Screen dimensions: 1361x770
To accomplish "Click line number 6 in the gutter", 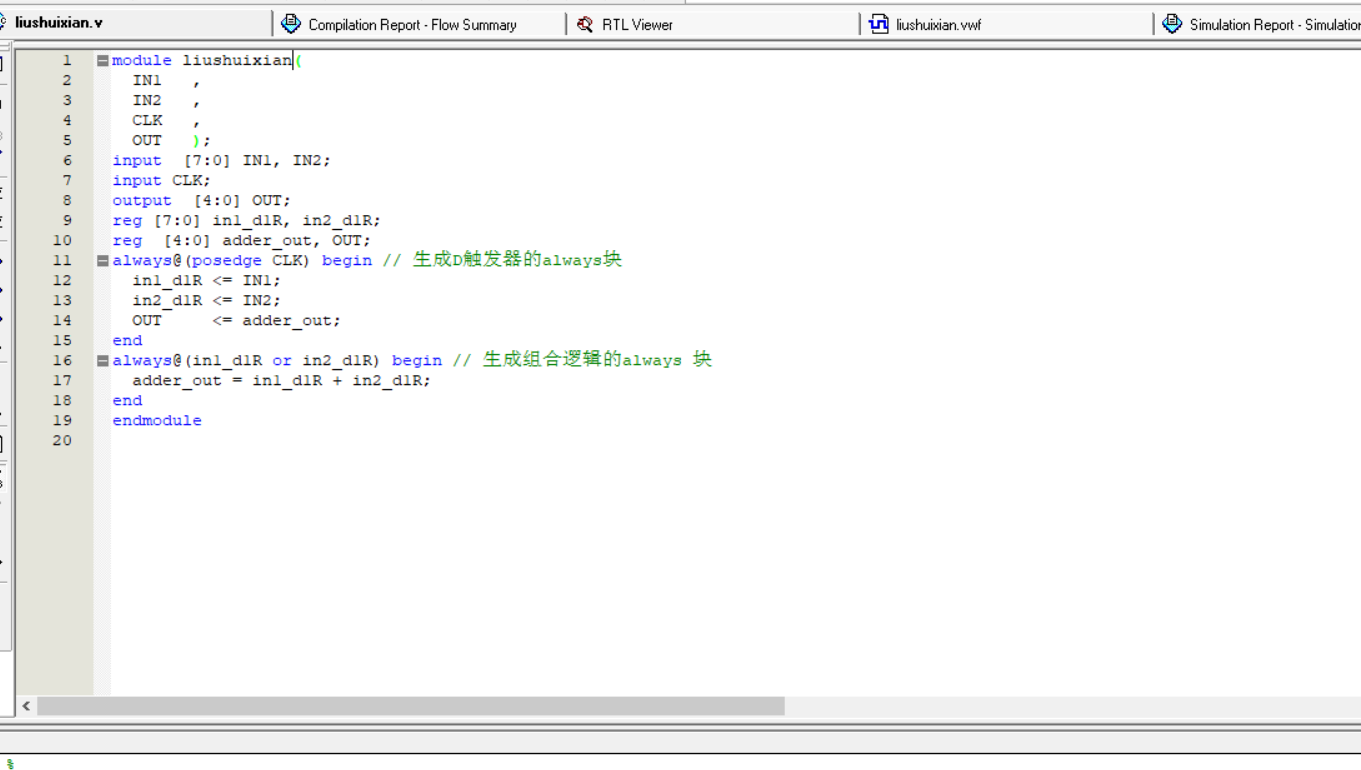I will tap(67, 161).
